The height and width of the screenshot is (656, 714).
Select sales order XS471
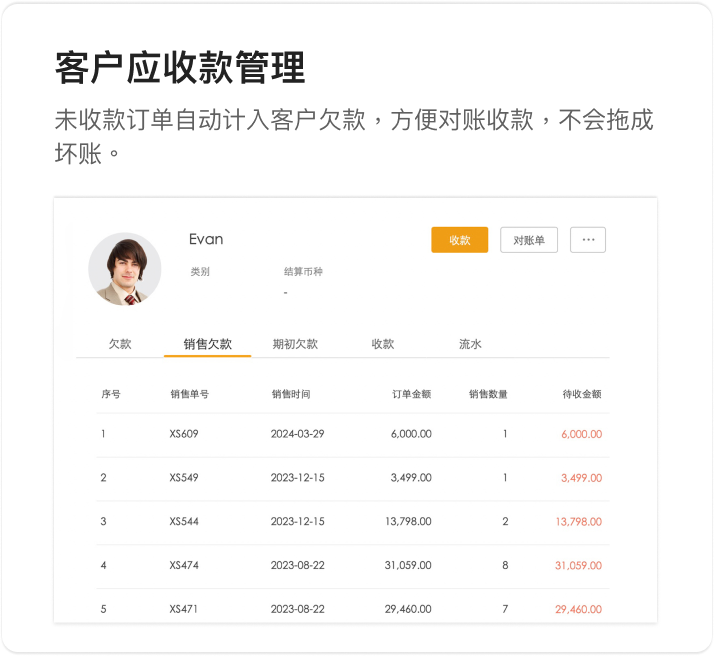coord(184,609)
